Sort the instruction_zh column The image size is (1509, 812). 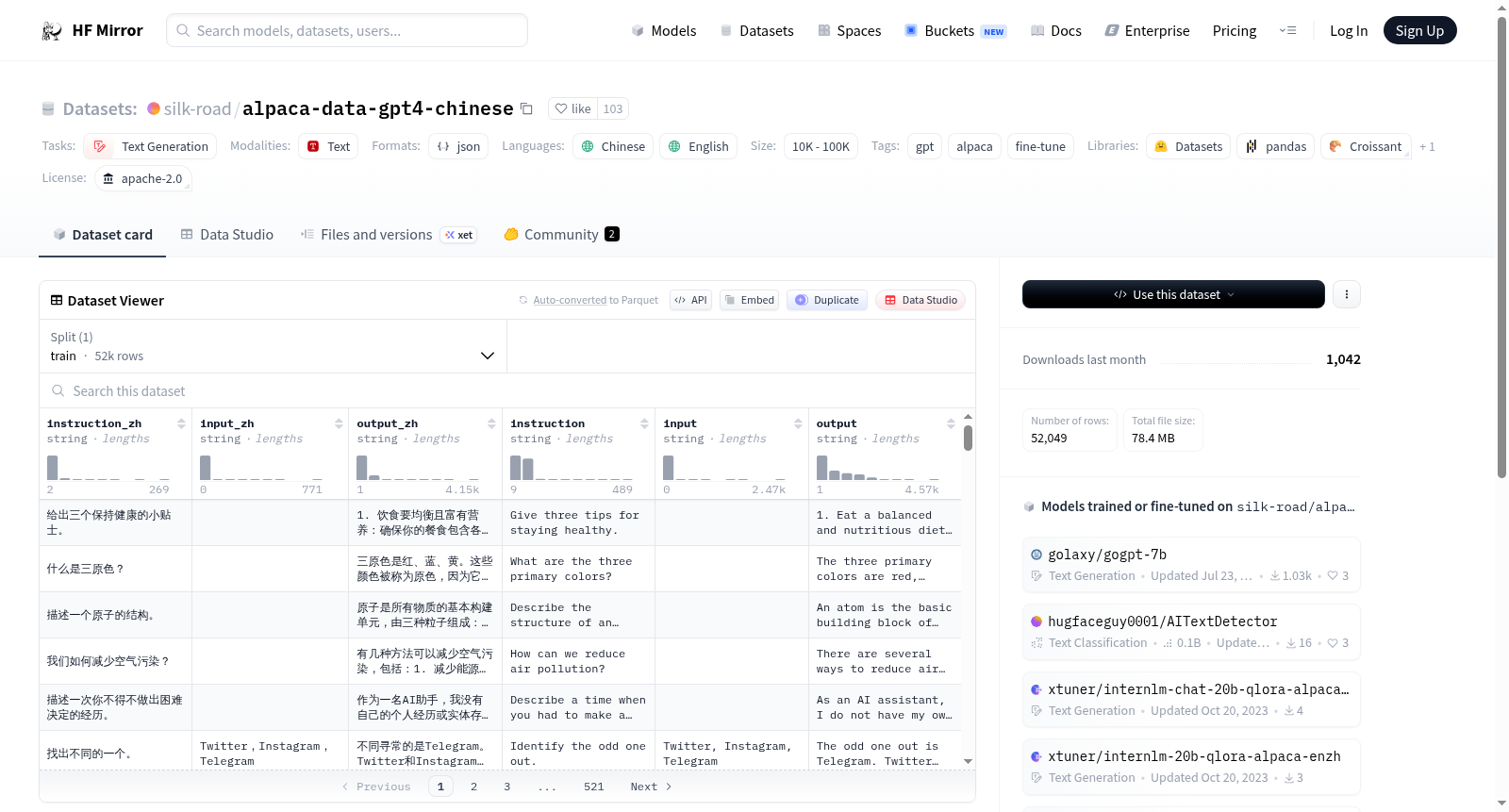pos(181,424)
